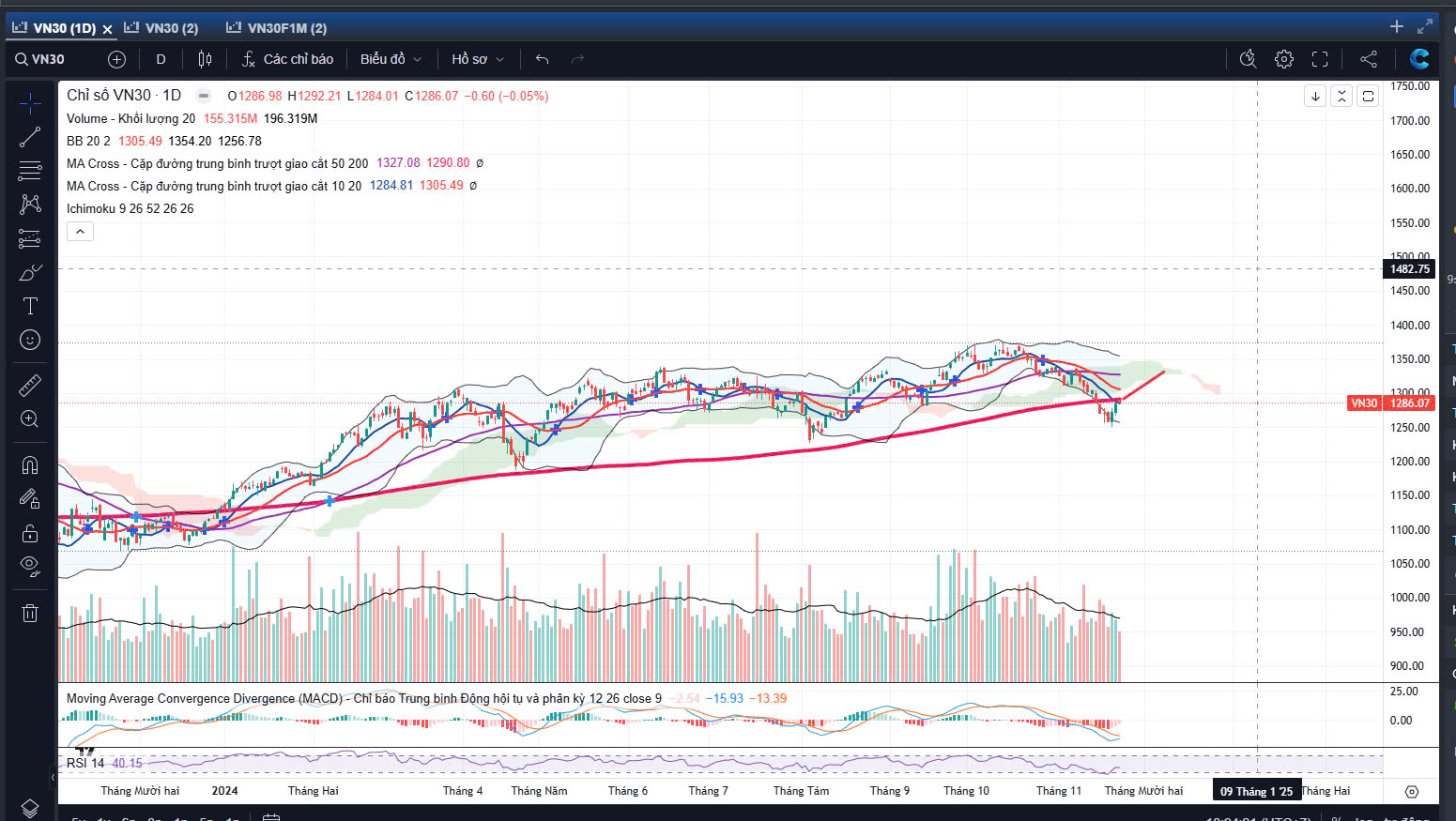The height and width of the screenshot is (821, 1456).
Task: Open the candlestick chart type selector
Action: (205, 59)
